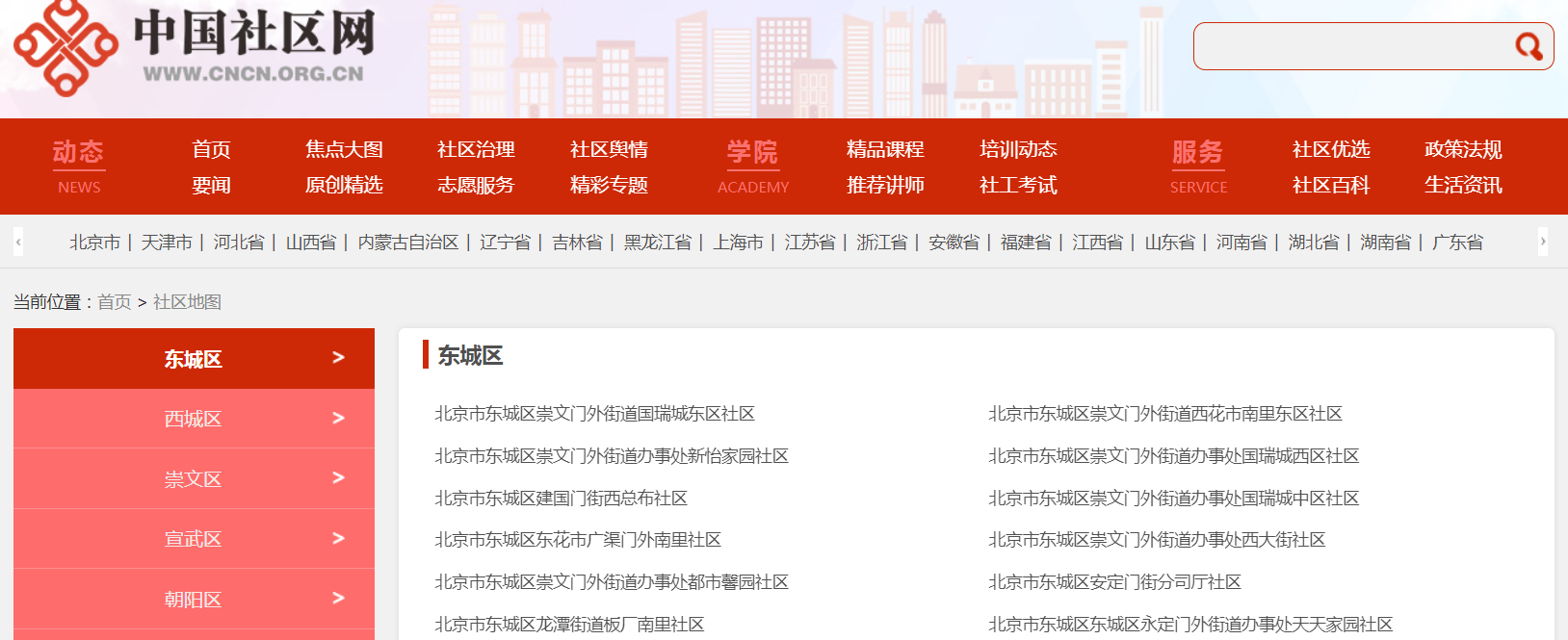1568x640 pixels.
Task: Open 北京市东城区东花市广渠门外南里社区 link
Action: [x=578, y=540]
